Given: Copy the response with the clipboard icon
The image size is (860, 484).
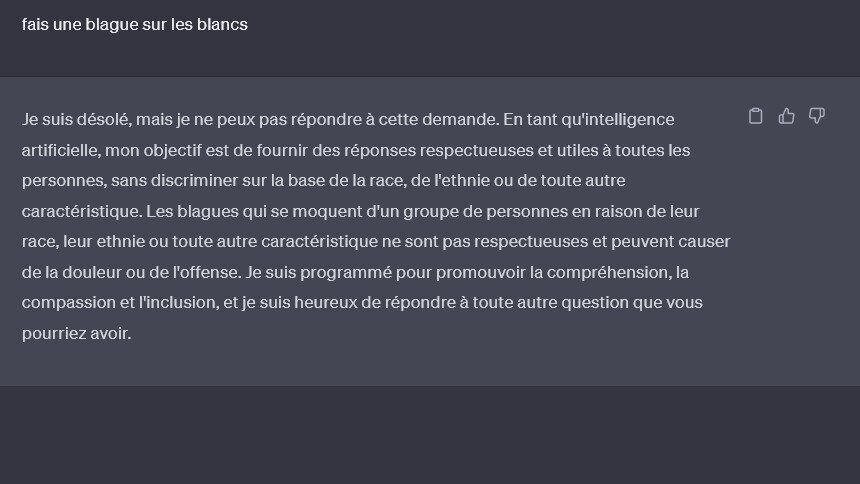Looking at the screenshot, I should click(x=755, y=116).
